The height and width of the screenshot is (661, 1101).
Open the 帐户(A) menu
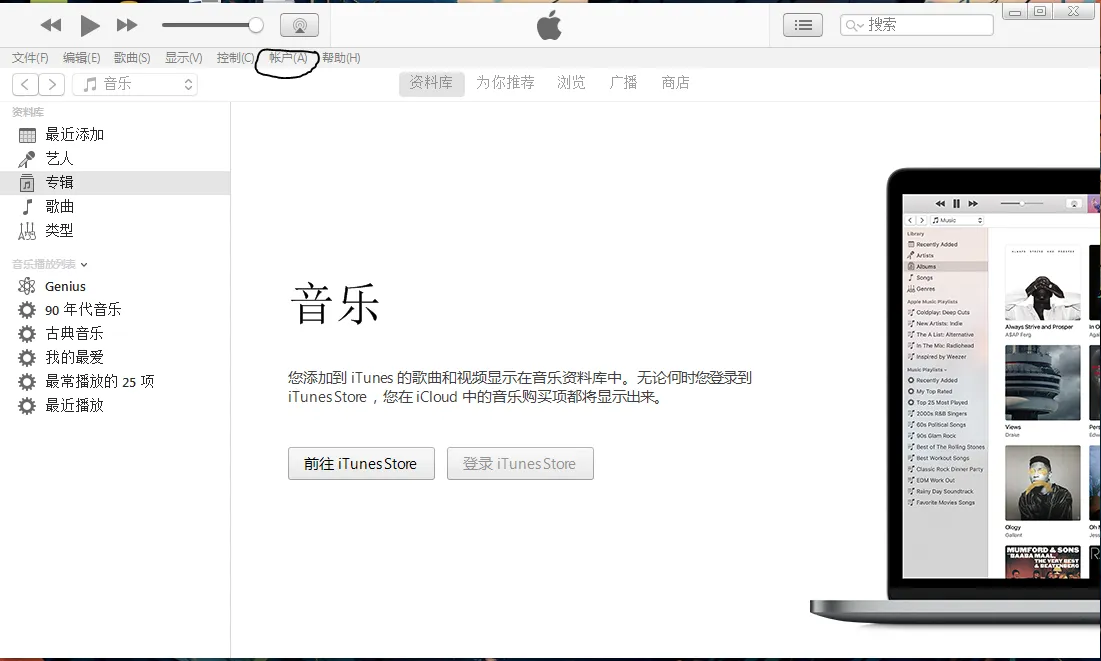pyautogui.click(x=286, y=57)
